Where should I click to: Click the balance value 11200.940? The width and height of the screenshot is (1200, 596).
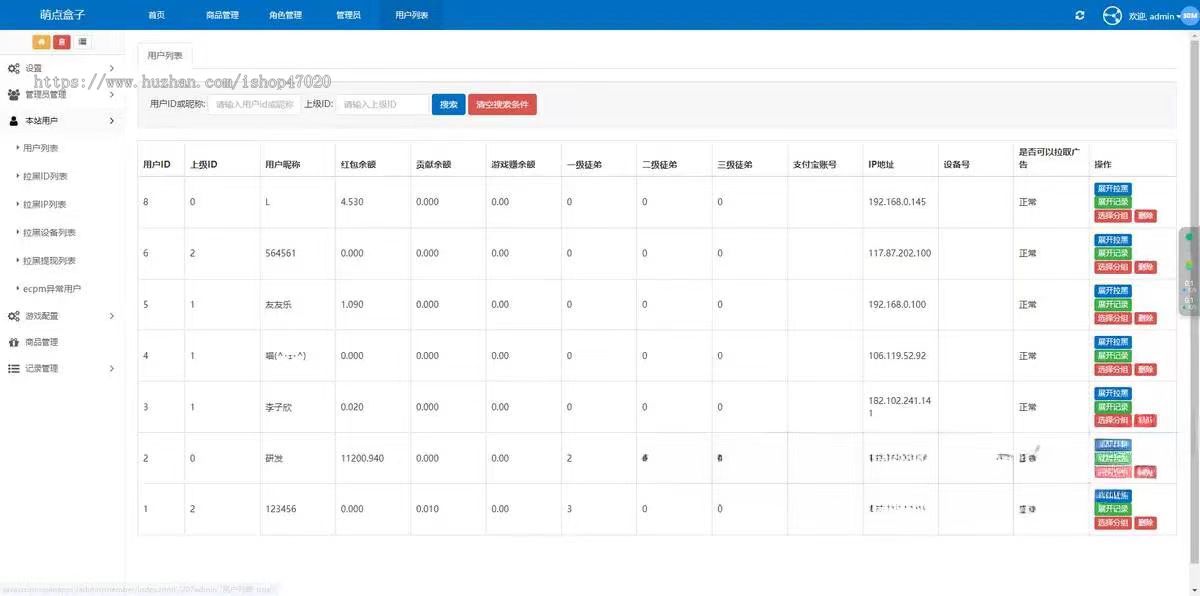coord(363,458)
